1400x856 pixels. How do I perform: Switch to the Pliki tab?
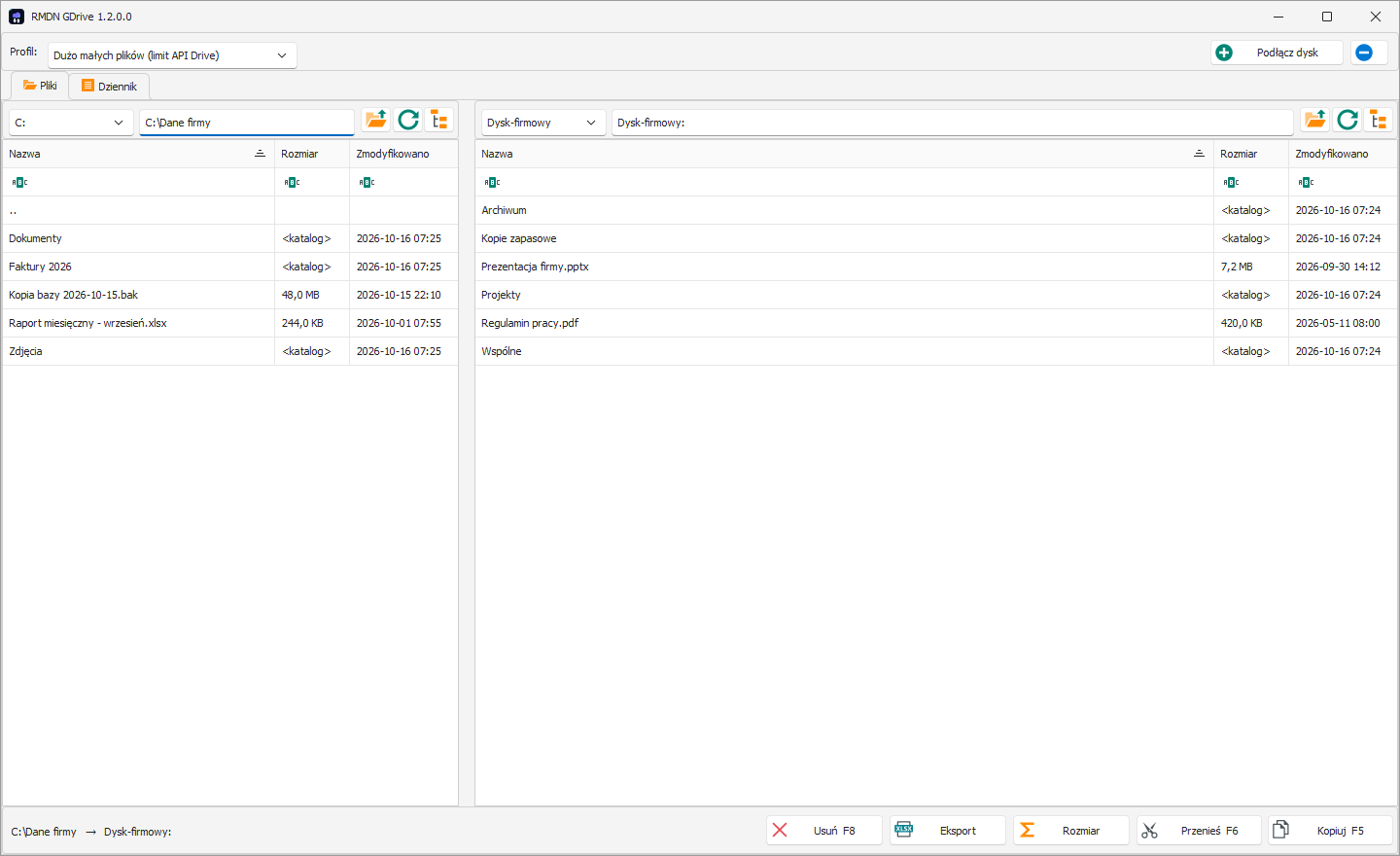click(40, 86)
